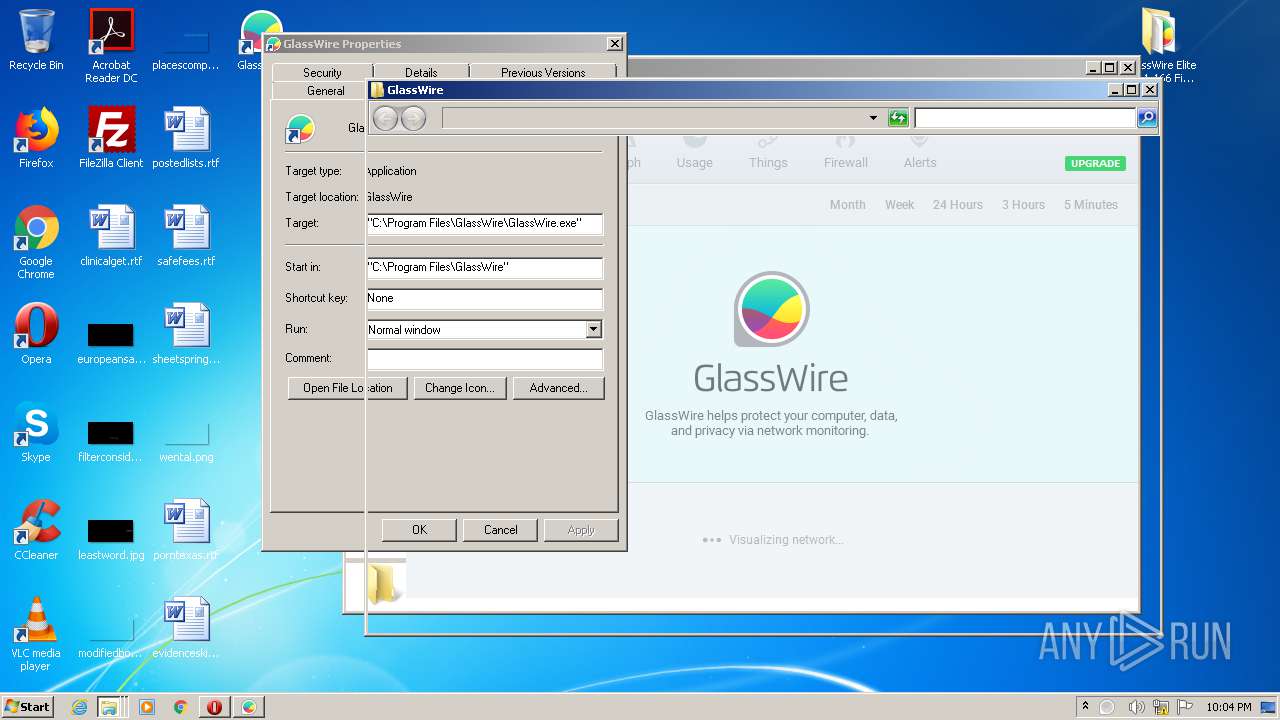This screenshot has height=720, width=1280.
Task: Select the Skype desktop shortcut
Action: (x=36, y=432)
